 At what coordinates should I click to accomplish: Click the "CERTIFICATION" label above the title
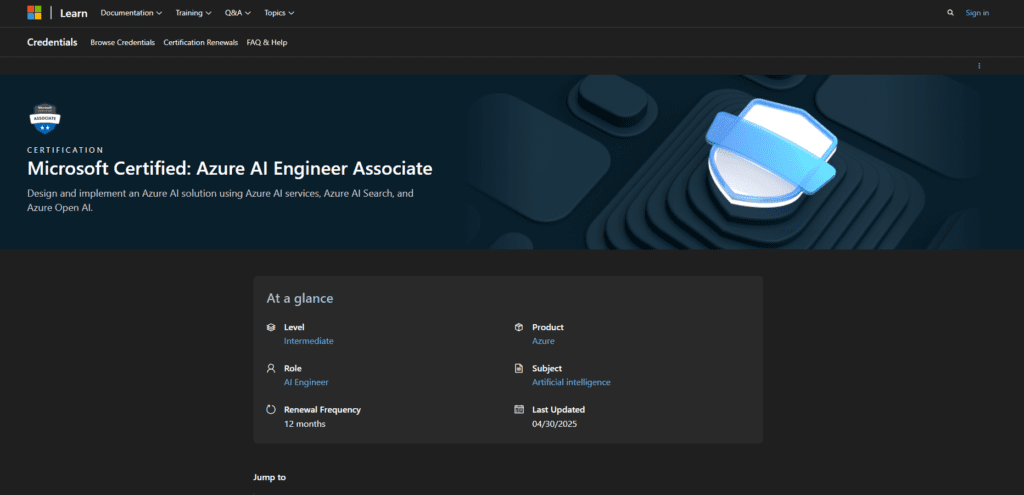pyautogui.click(x=65, y=150)
